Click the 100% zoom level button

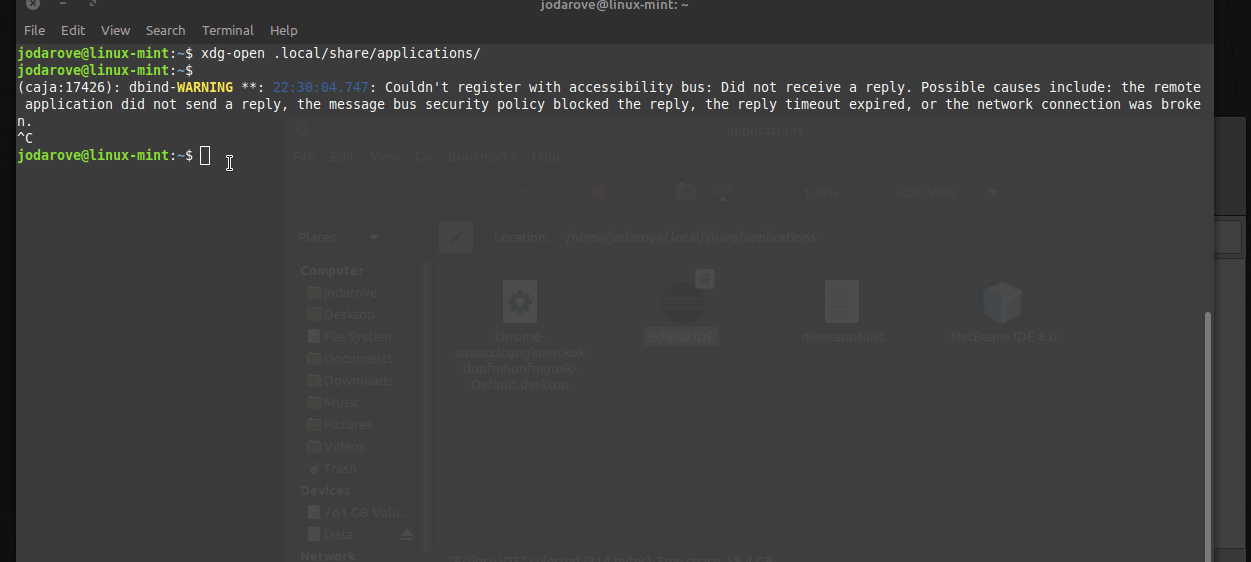(x=820, y=192)
